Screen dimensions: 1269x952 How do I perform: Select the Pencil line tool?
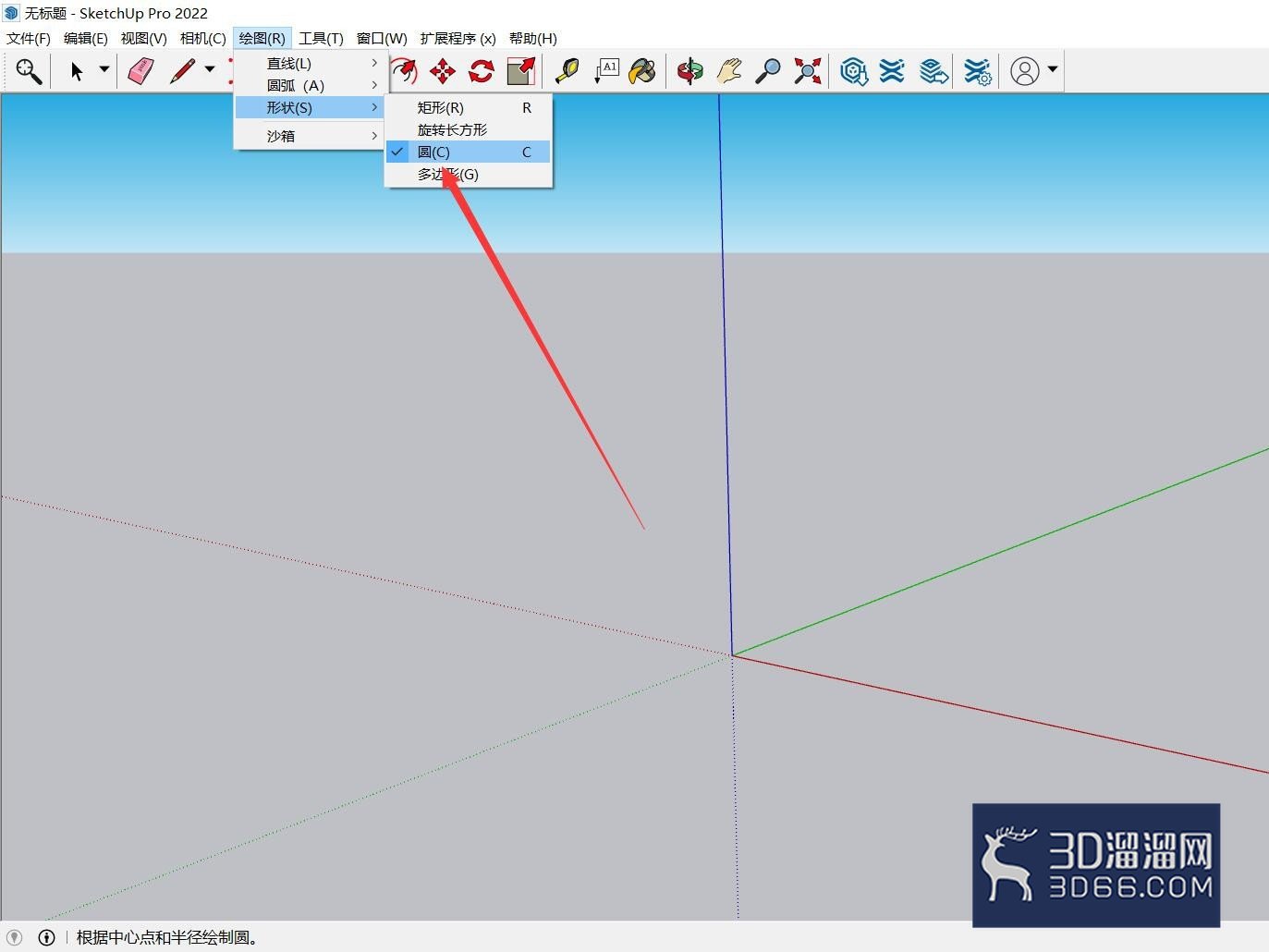pos(183,71)
